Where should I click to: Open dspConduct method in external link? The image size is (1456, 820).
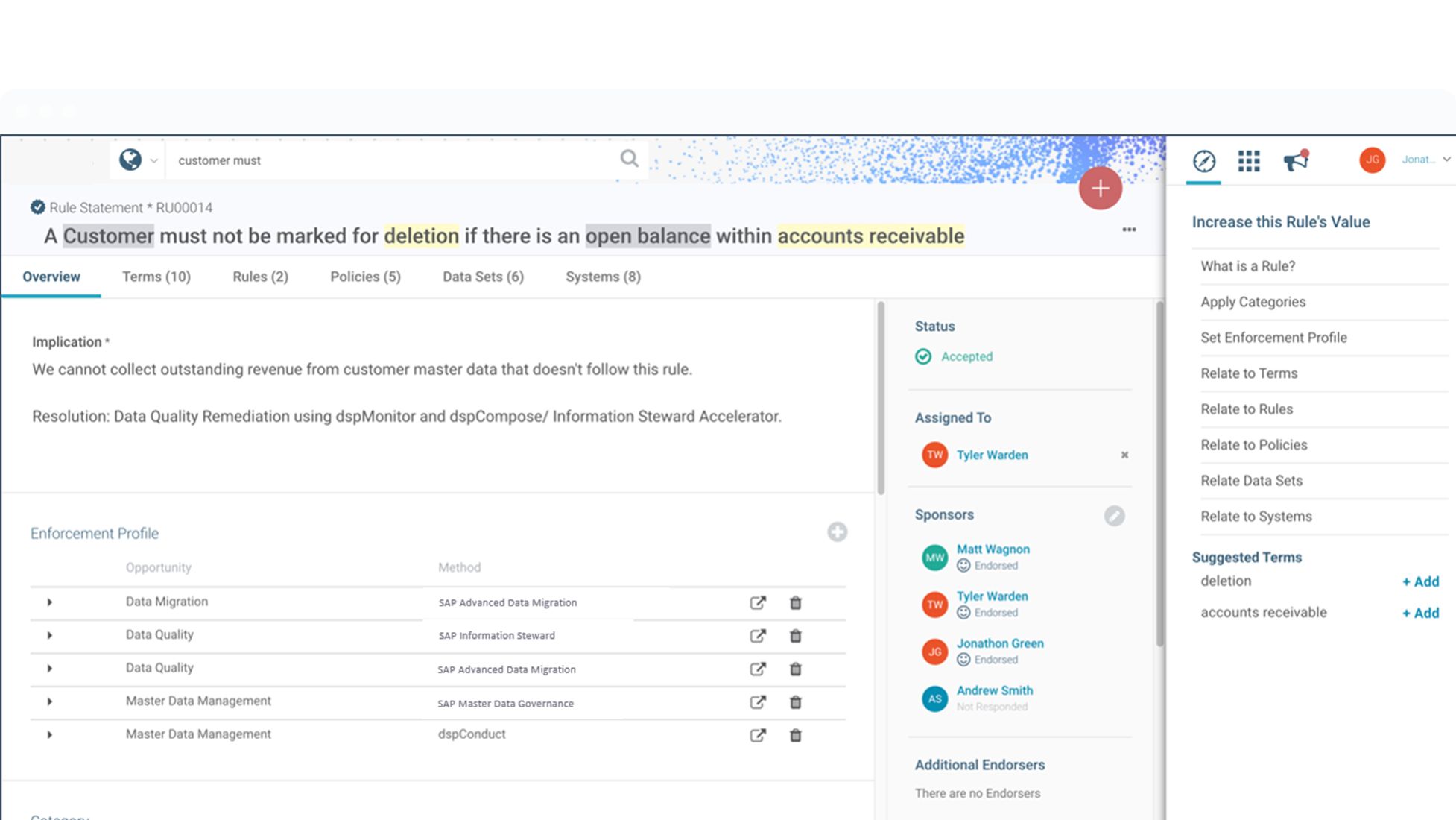758,735
